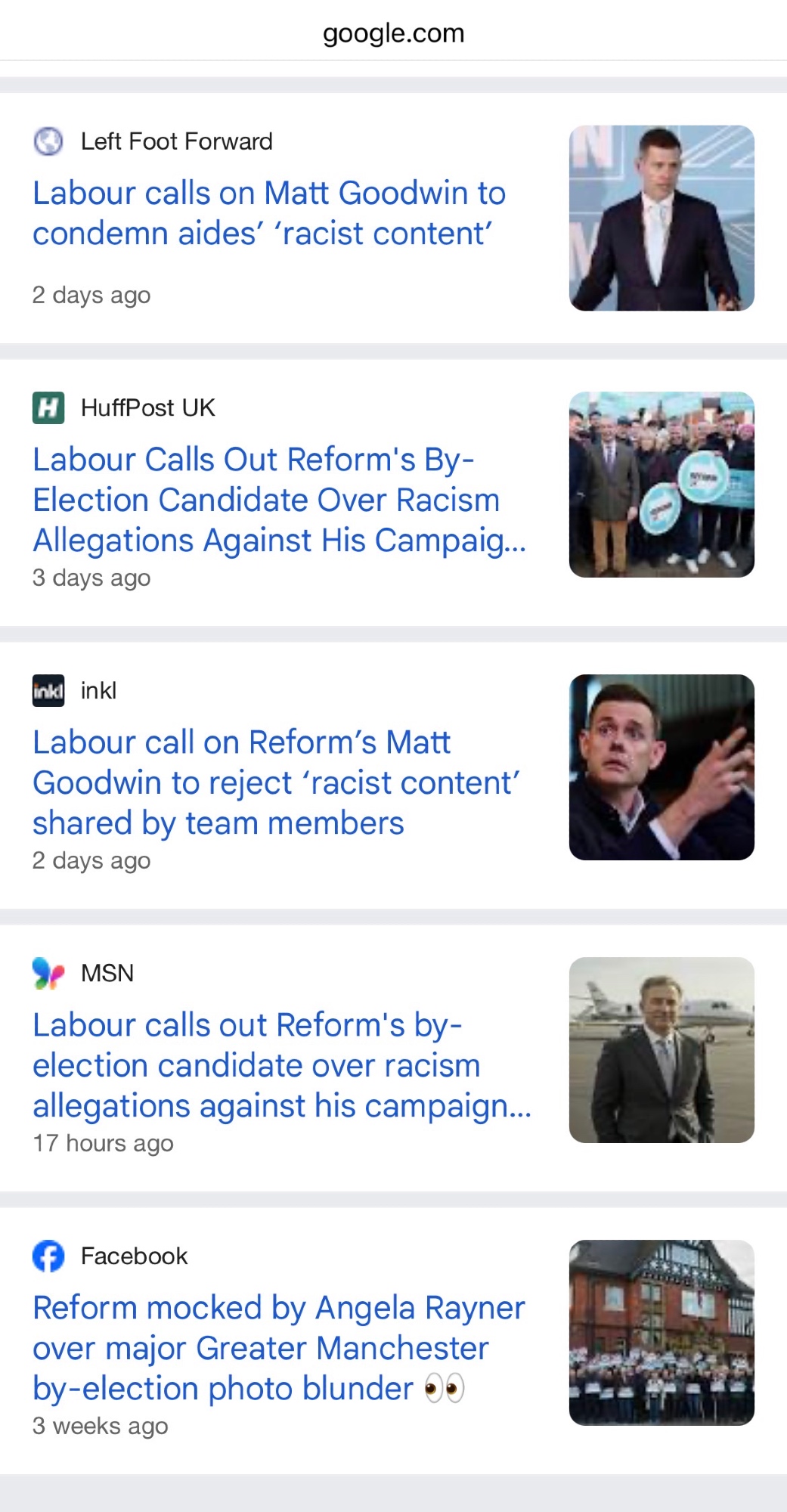The image size is (787, 1512).
Task: Tap the HuffPost UK crowd photo thumbnail
Action: coord(662,485)
